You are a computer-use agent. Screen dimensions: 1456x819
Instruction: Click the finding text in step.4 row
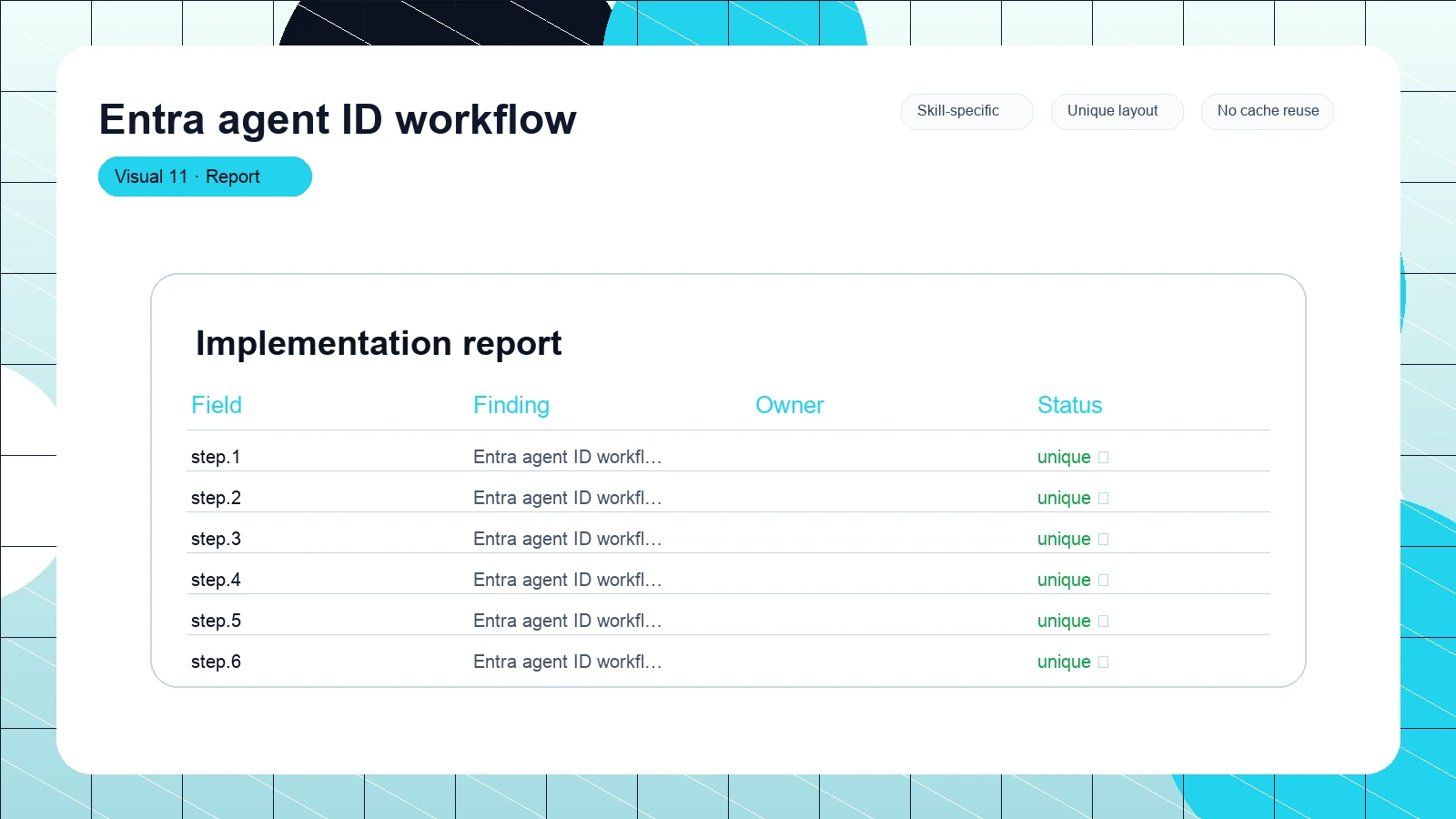(x=568, y=580)
